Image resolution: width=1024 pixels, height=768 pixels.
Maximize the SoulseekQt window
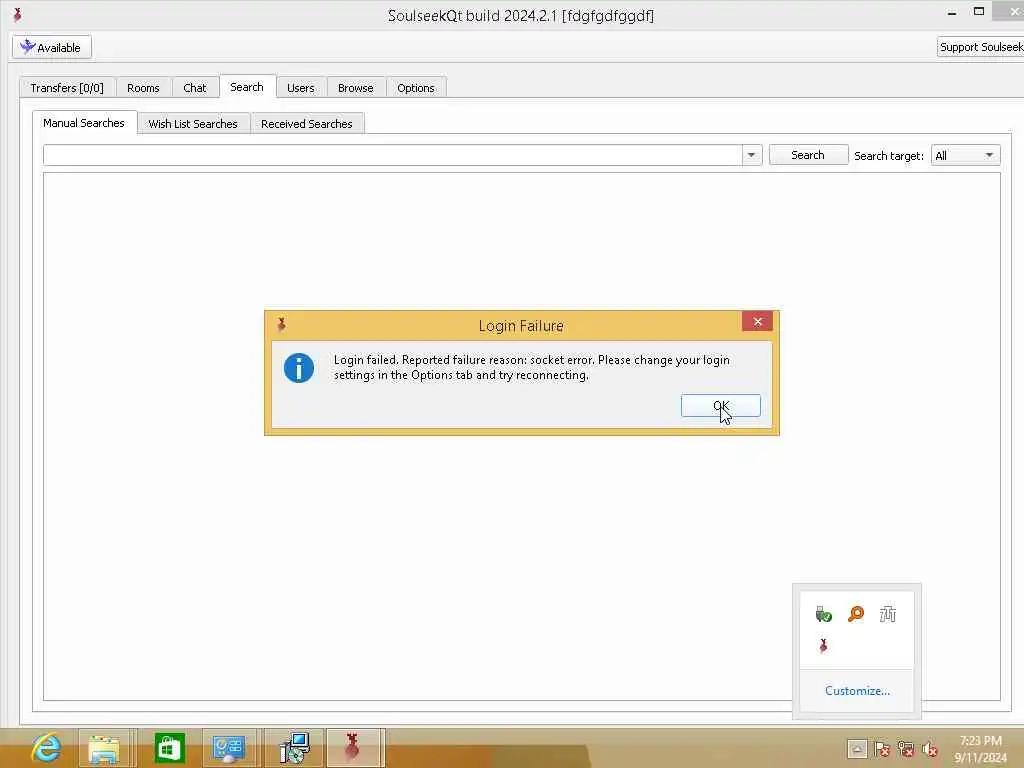979,11
